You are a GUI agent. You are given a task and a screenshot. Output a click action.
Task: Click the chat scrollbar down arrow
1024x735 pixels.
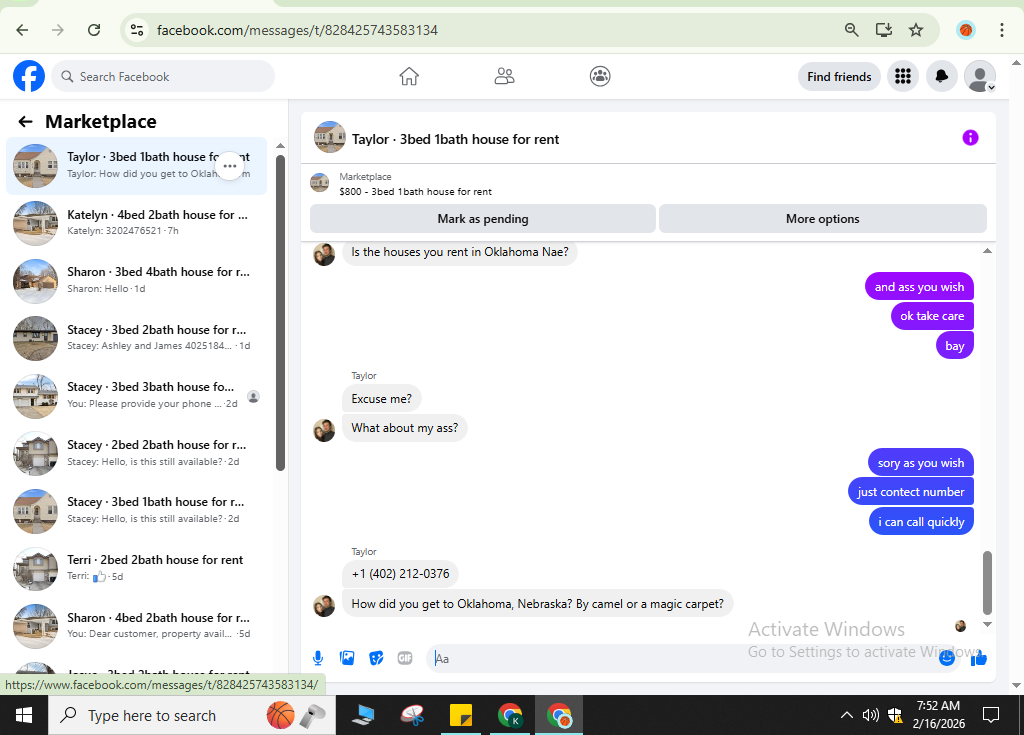point(987,625)
